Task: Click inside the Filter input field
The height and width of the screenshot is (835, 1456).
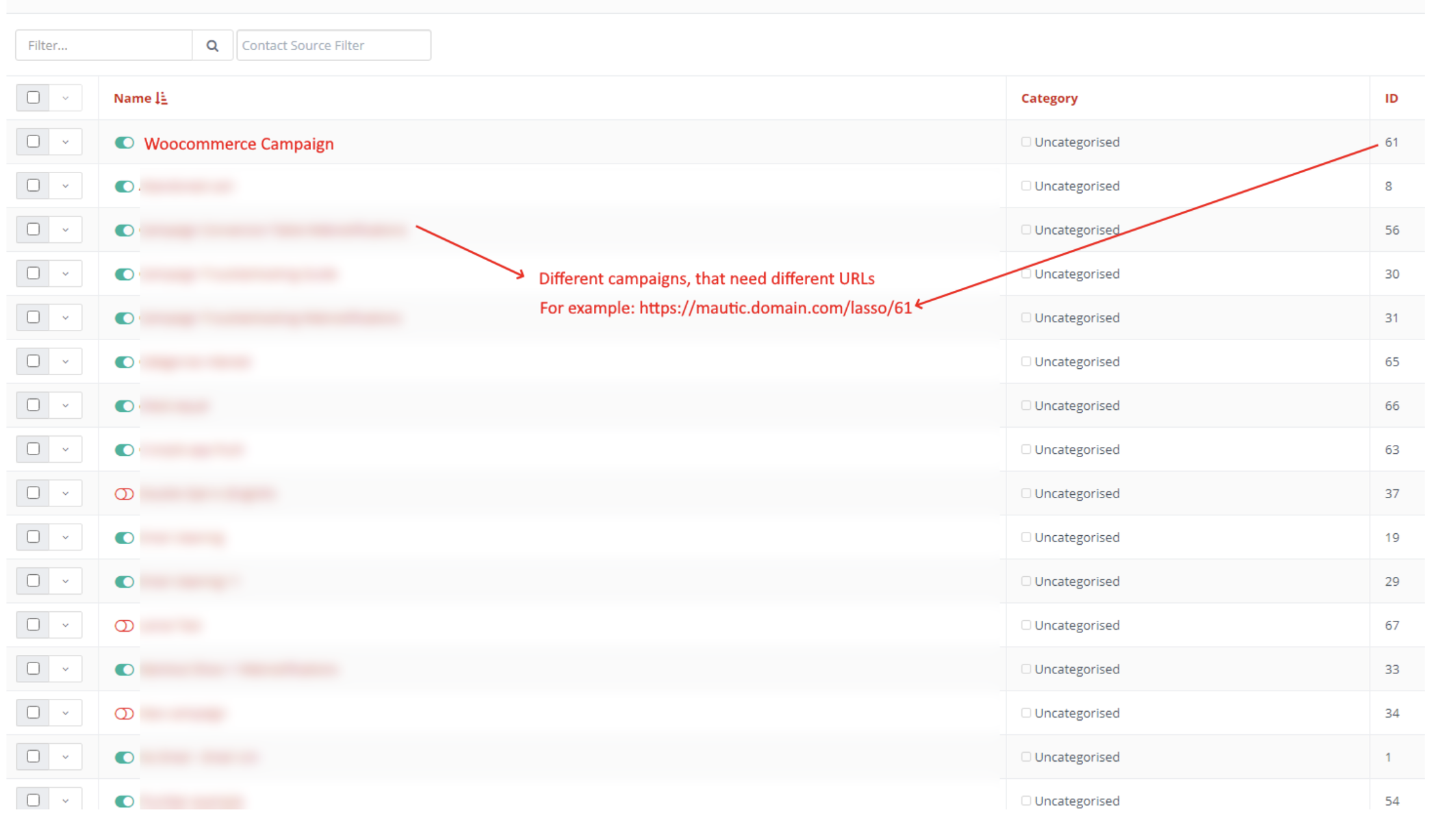Action: (x=103, y=44)
